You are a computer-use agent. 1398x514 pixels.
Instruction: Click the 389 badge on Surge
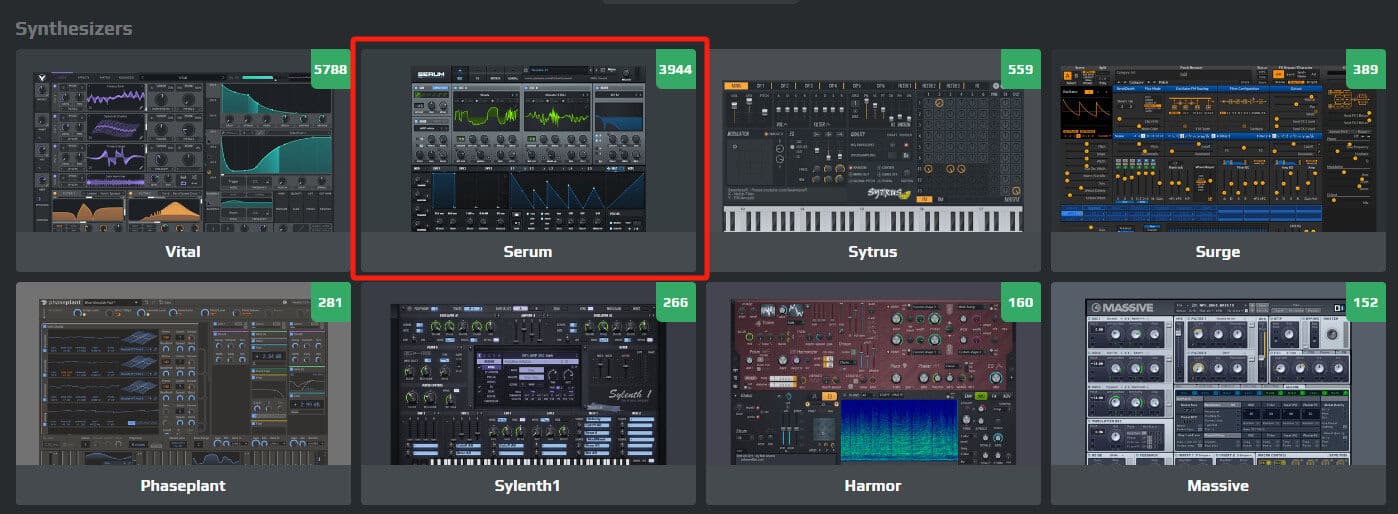(1366, 69)
